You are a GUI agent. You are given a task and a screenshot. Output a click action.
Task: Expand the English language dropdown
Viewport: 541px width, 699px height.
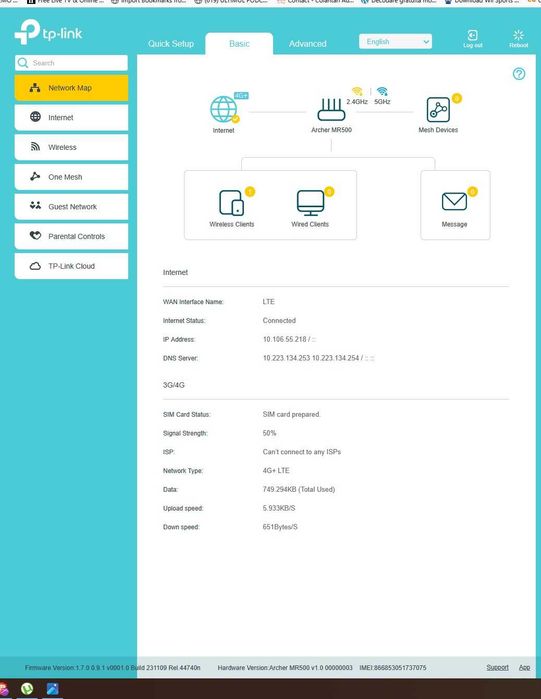pyautogui.click(x=395, y=41)
